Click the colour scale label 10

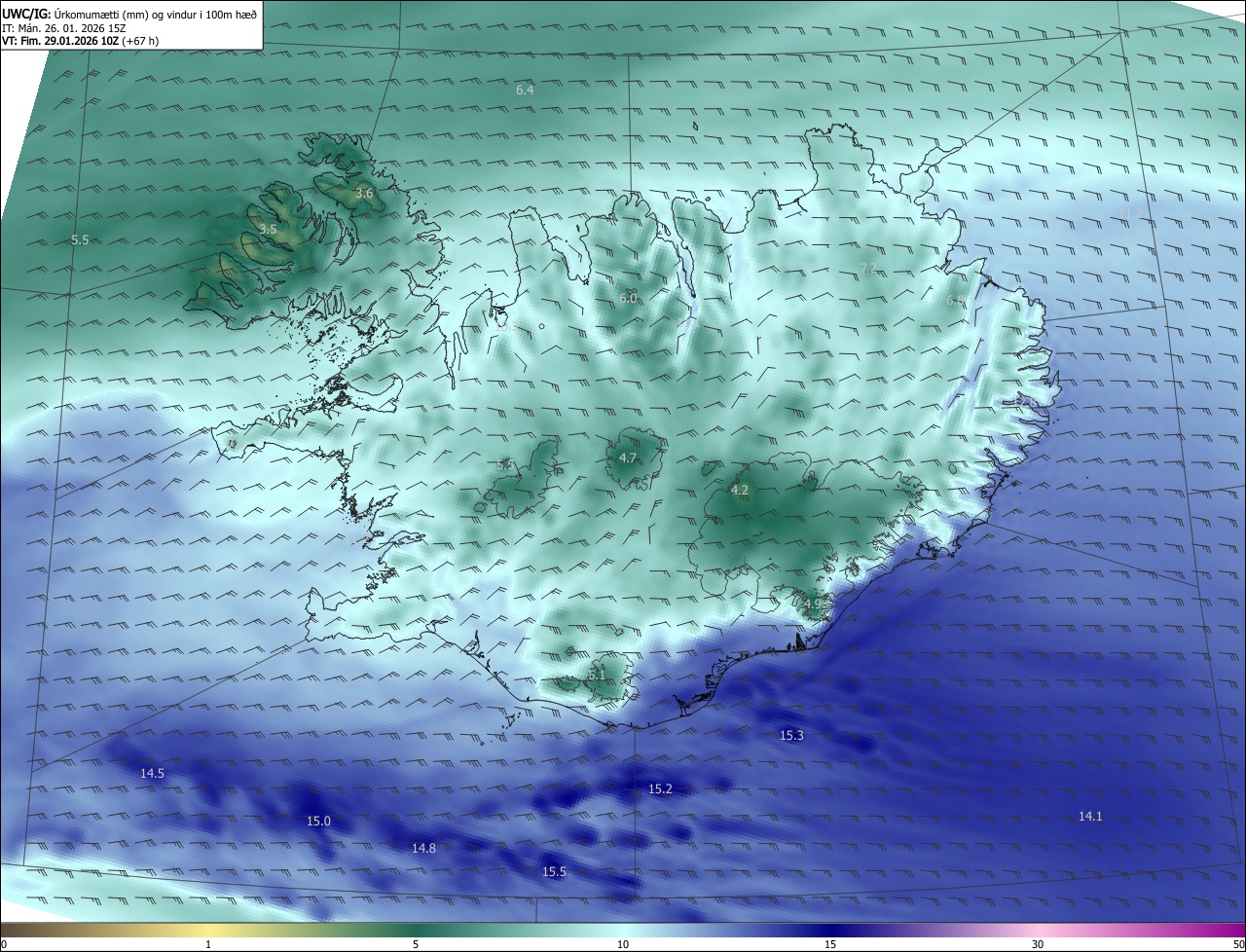(x=623, y=944)
